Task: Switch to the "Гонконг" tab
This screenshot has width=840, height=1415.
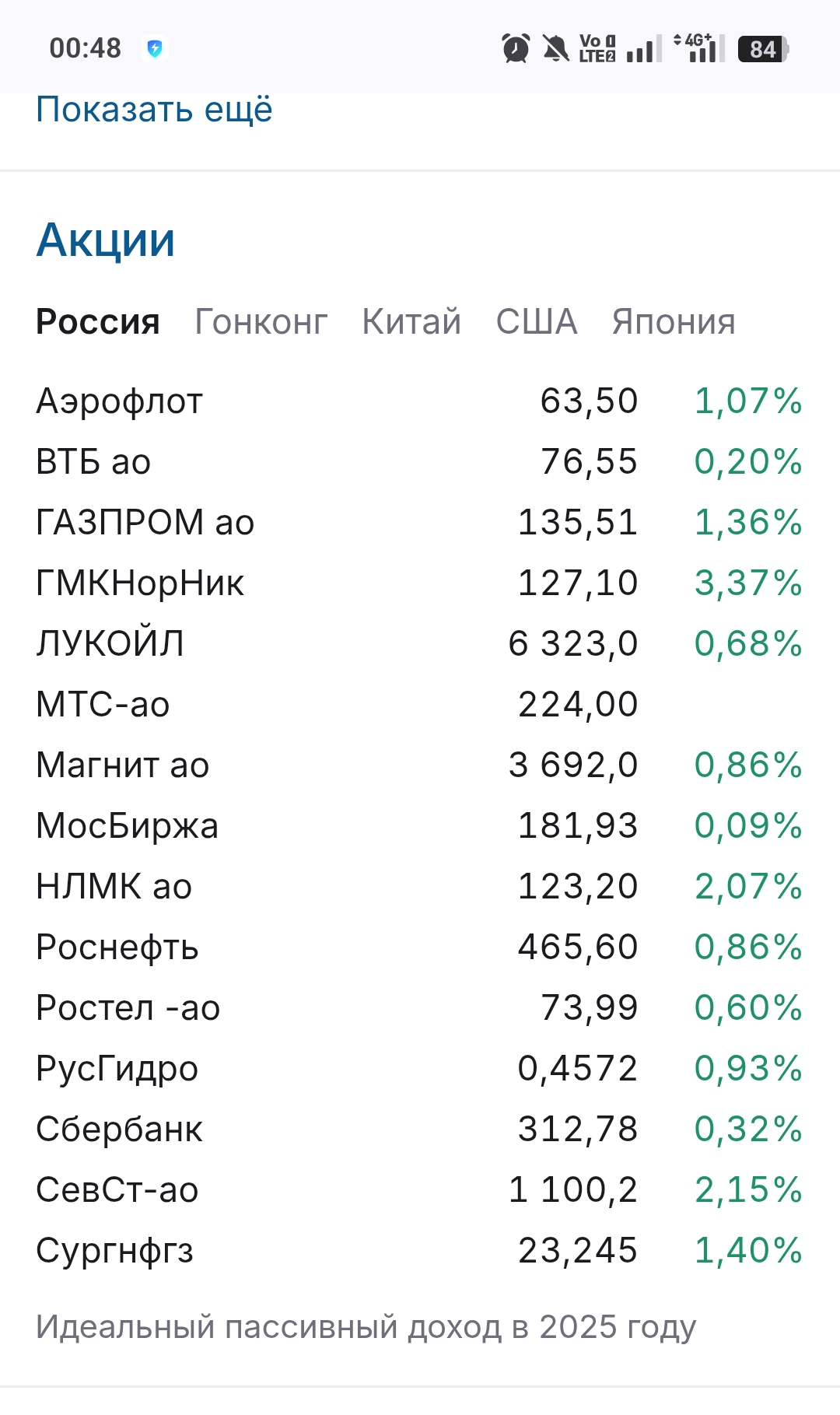Action: pos(261,322)
